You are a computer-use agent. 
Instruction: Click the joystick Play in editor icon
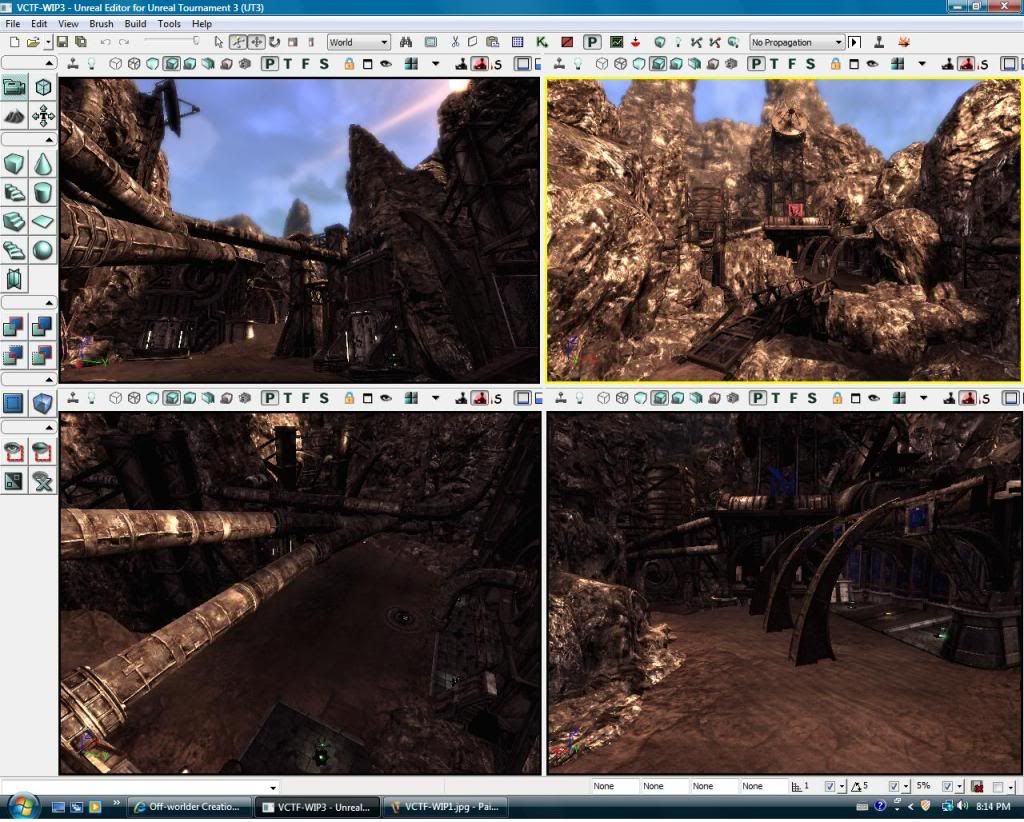point(879,42)
